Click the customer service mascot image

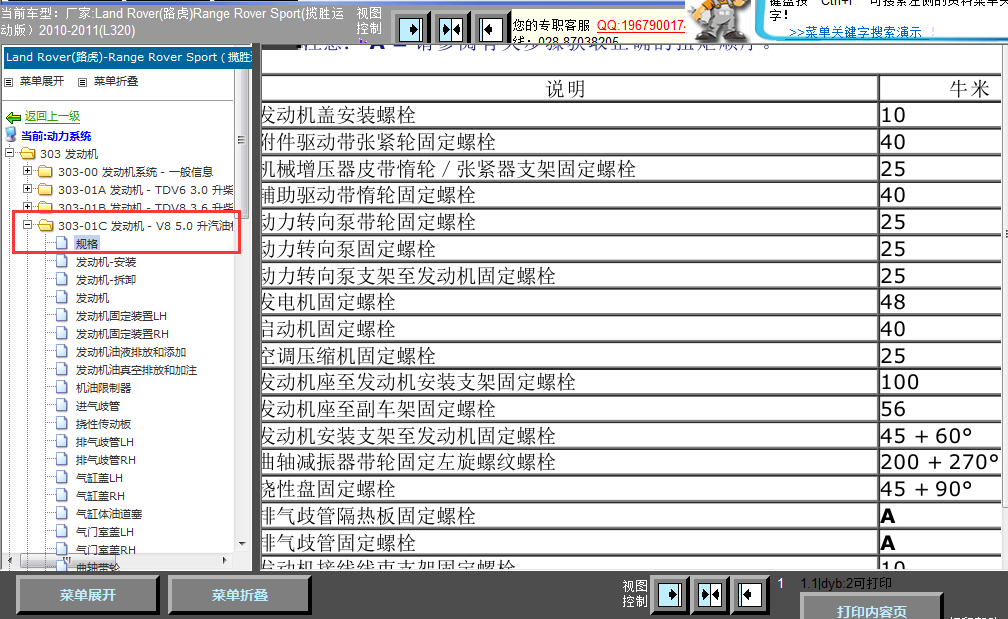720,21
